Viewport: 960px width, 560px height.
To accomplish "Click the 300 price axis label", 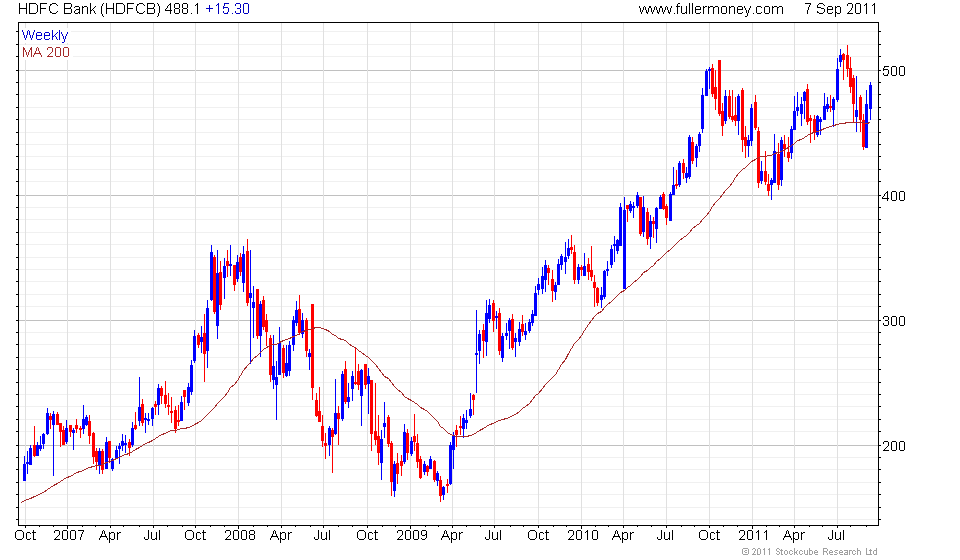I will click(894, 321).
